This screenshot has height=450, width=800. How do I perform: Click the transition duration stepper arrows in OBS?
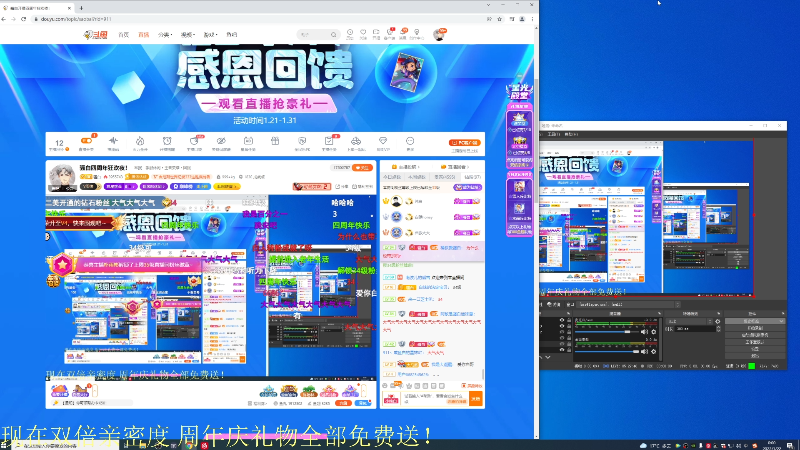click(x=718, y=329)
